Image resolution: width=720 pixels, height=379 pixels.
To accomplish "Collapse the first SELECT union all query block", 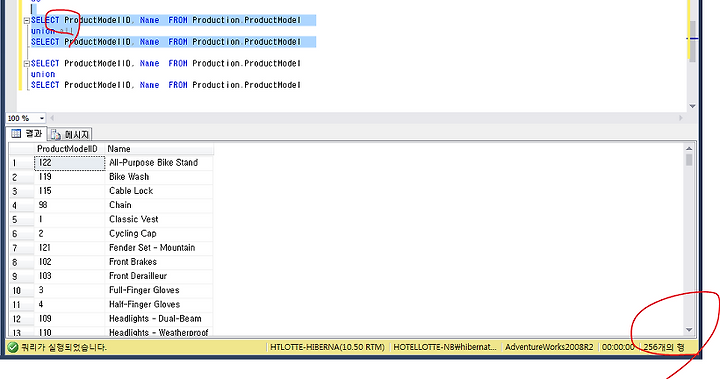I will tap(27, 21).
